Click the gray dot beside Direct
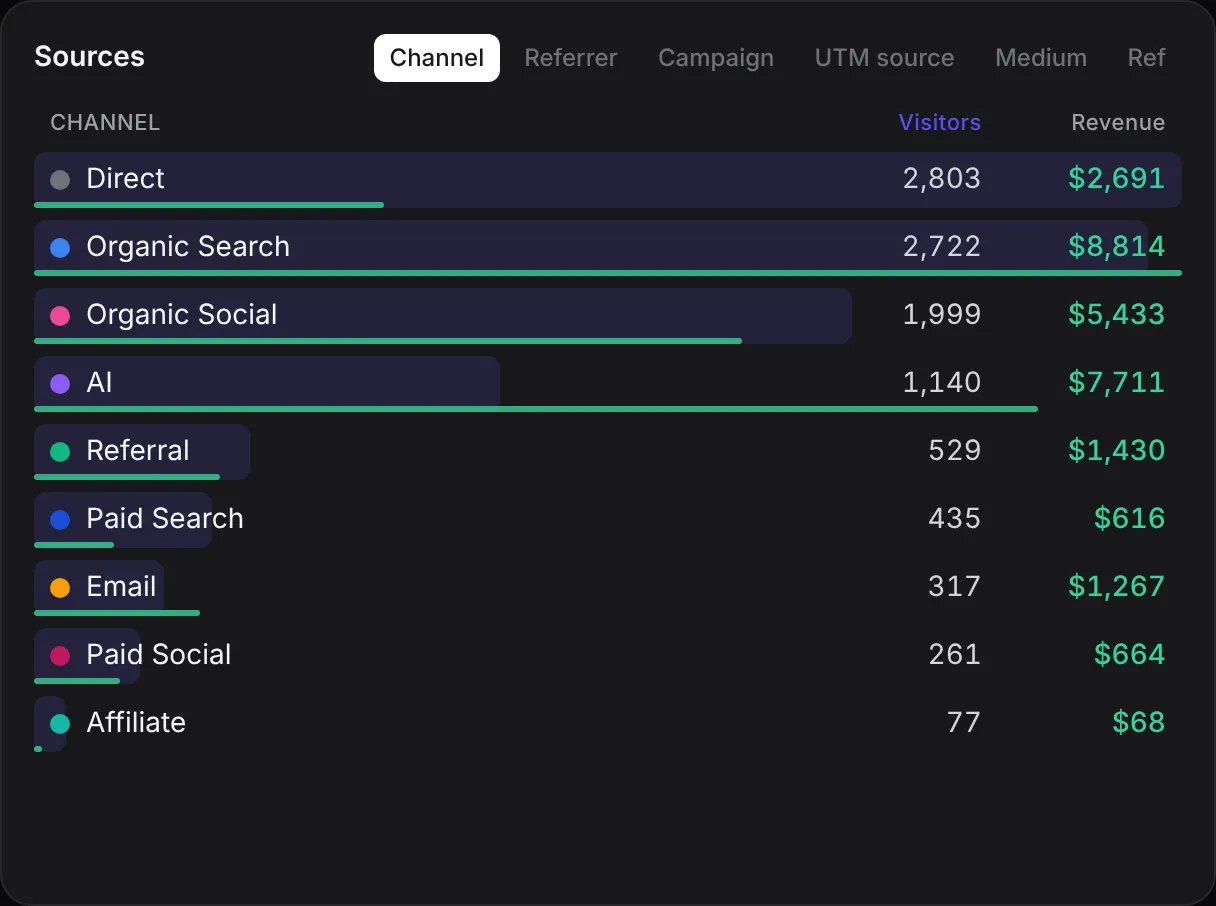The height and width of the screenshot is (906, 1216). pos(60,180)
